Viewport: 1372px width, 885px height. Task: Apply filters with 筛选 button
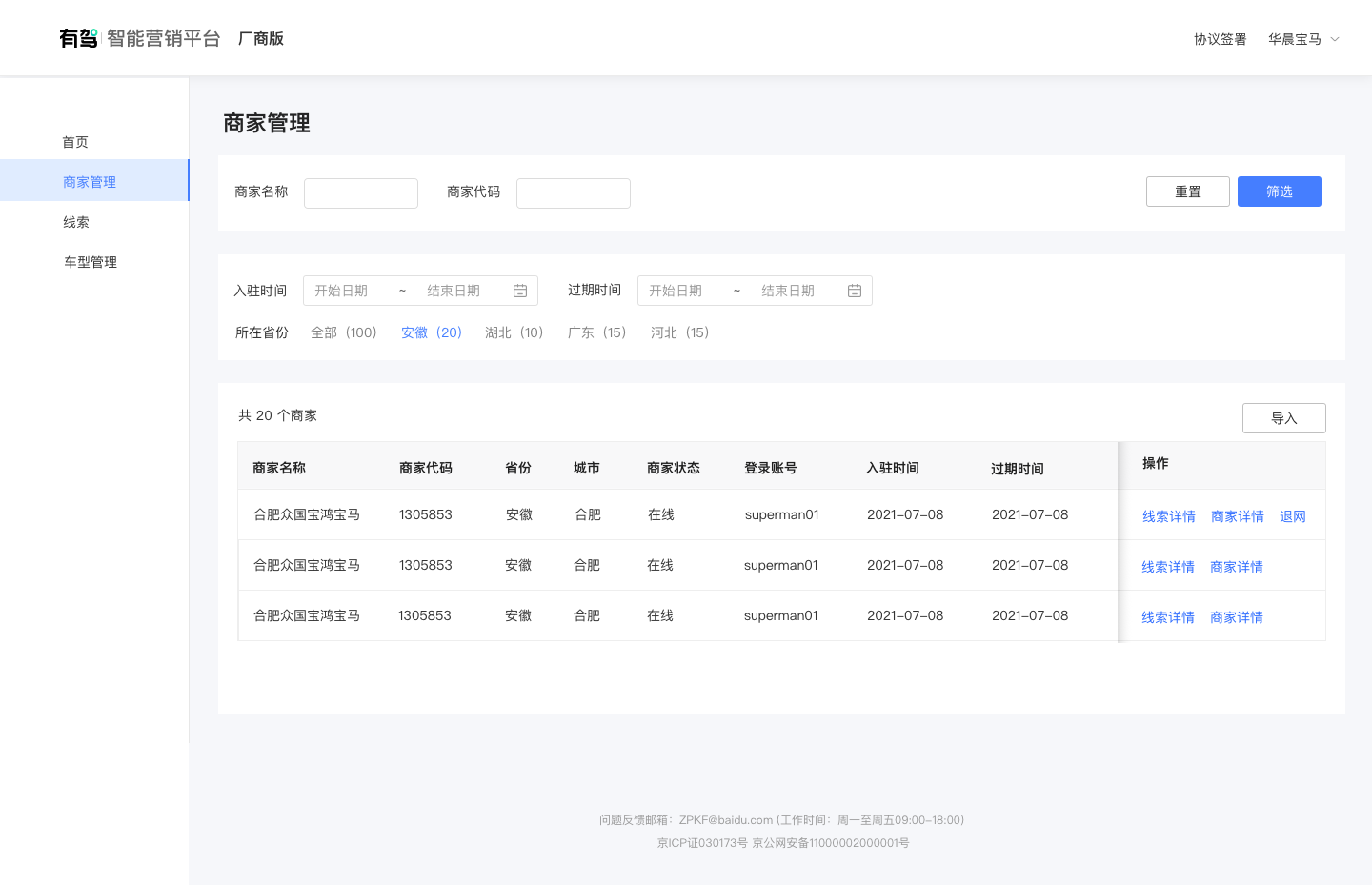1279,191
